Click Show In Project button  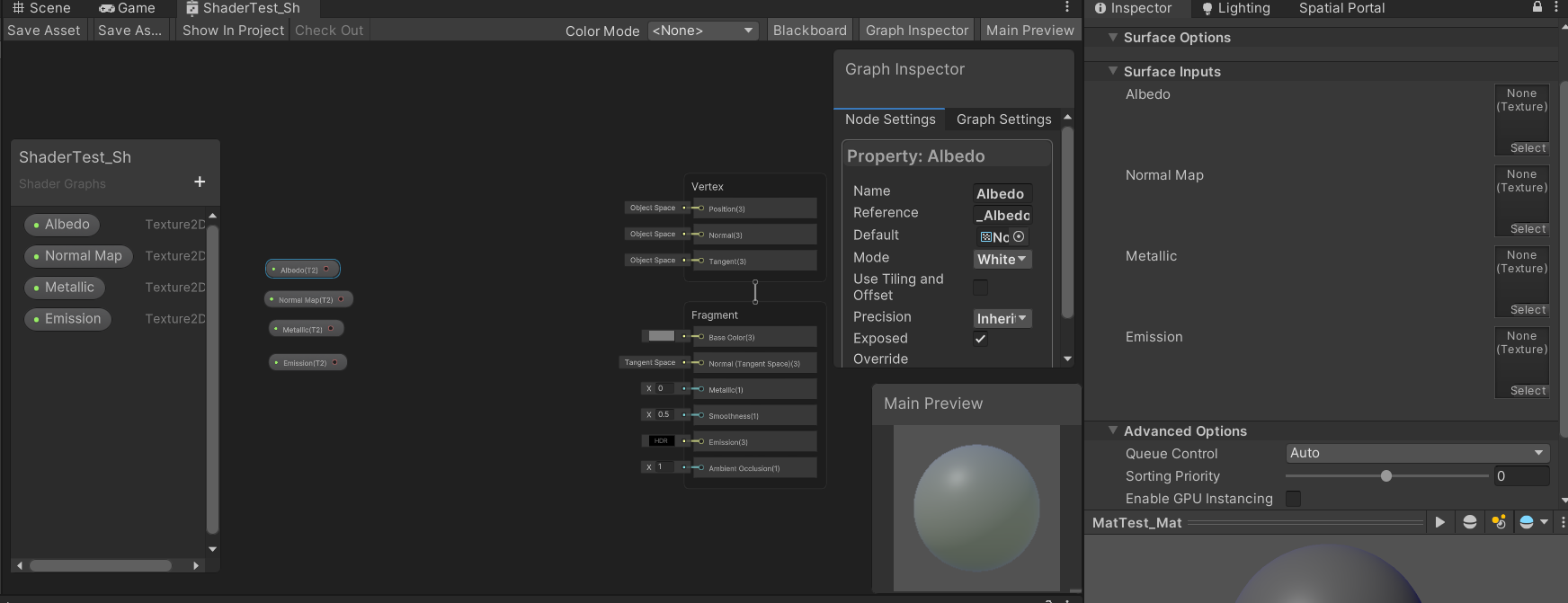[233, 30]
